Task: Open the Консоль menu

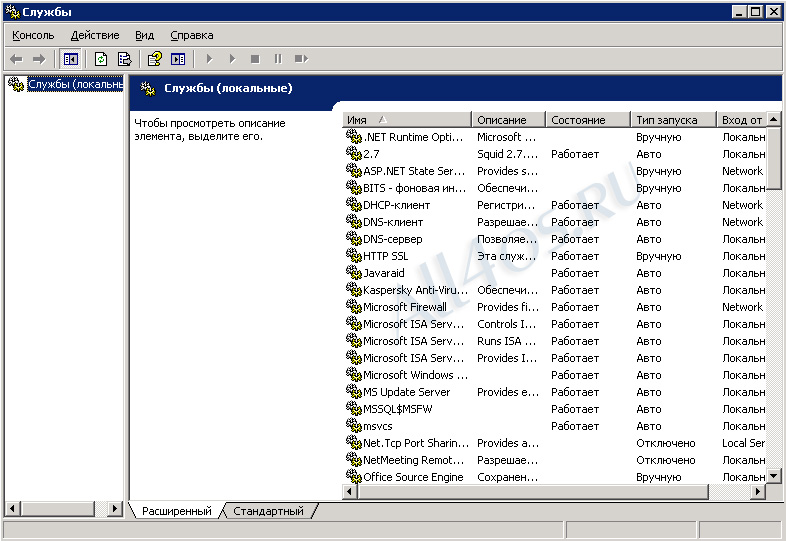Action: tap(33, 35)
